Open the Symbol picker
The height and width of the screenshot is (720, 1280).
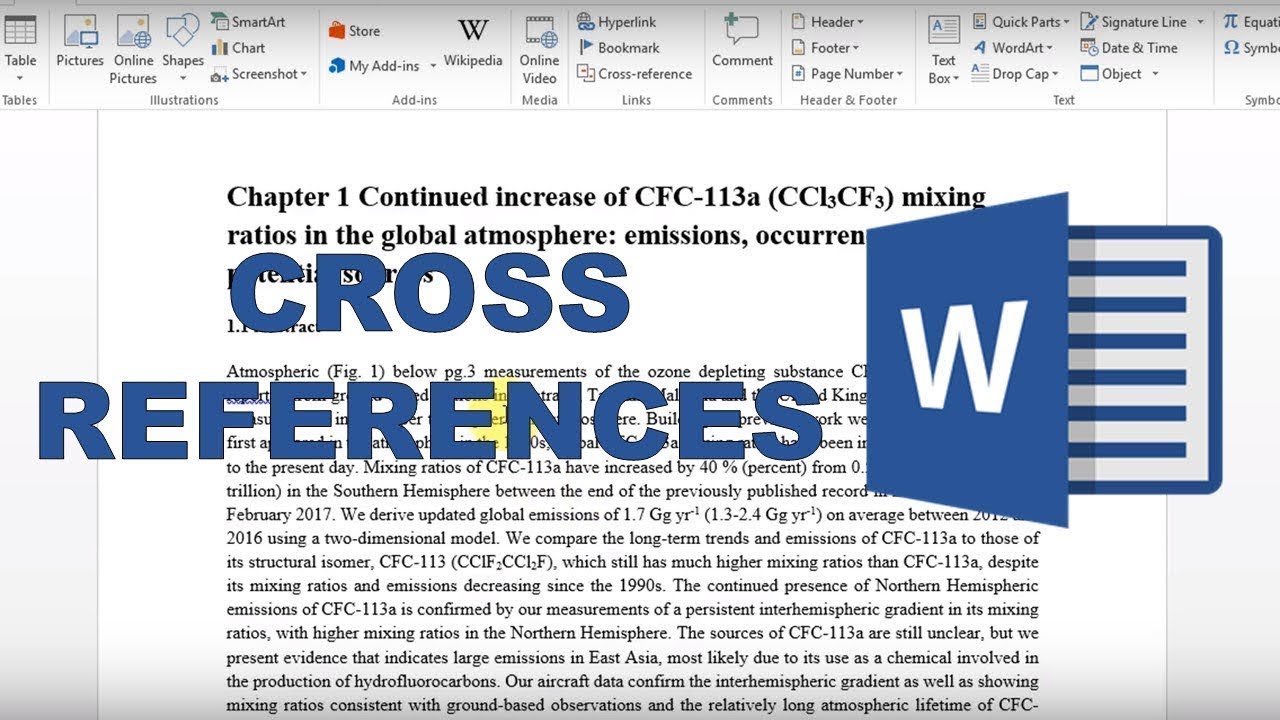click(1250, 48)
